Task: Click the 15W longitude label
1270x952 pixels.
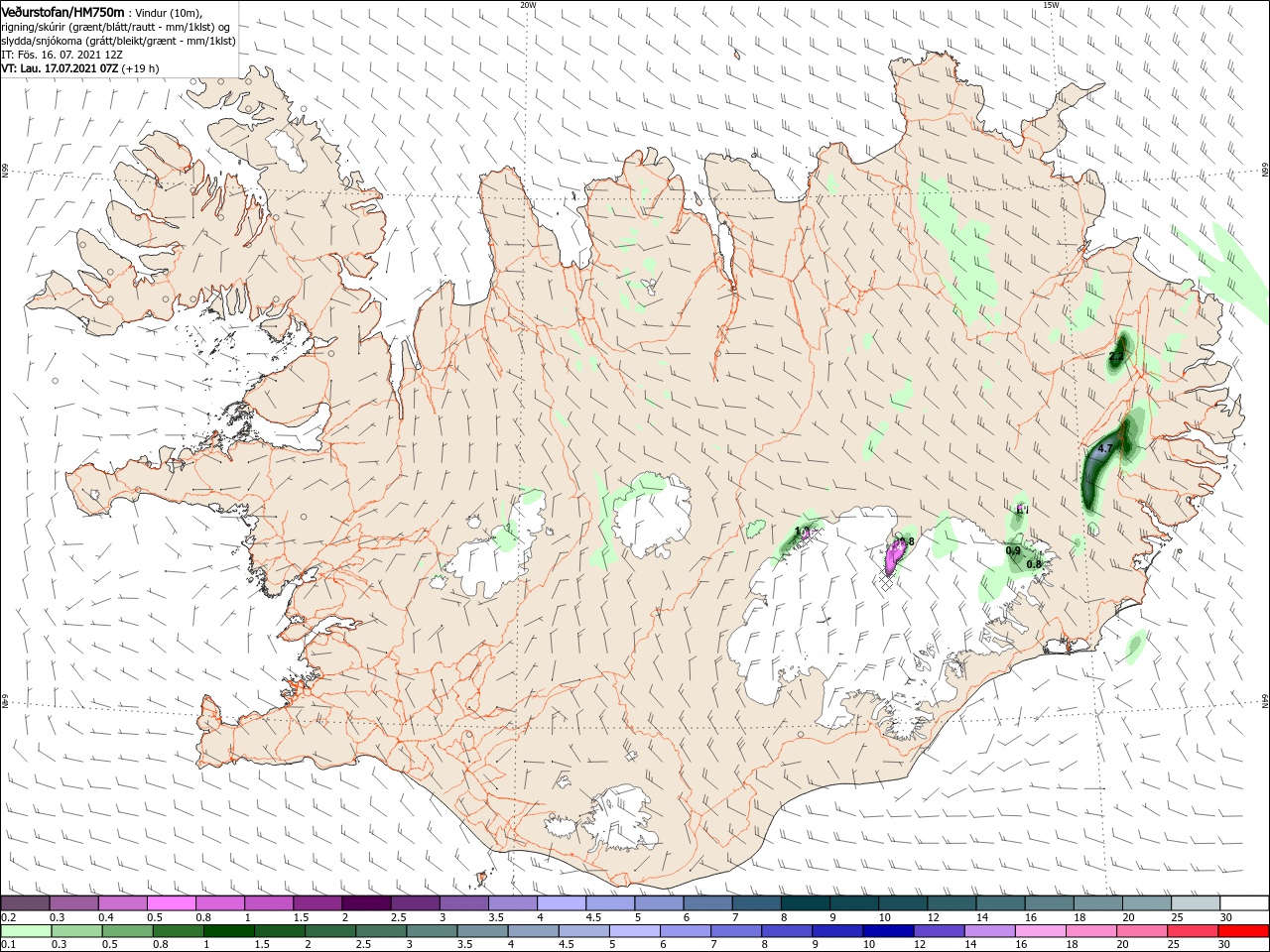Action: [x=1051, y=4]
